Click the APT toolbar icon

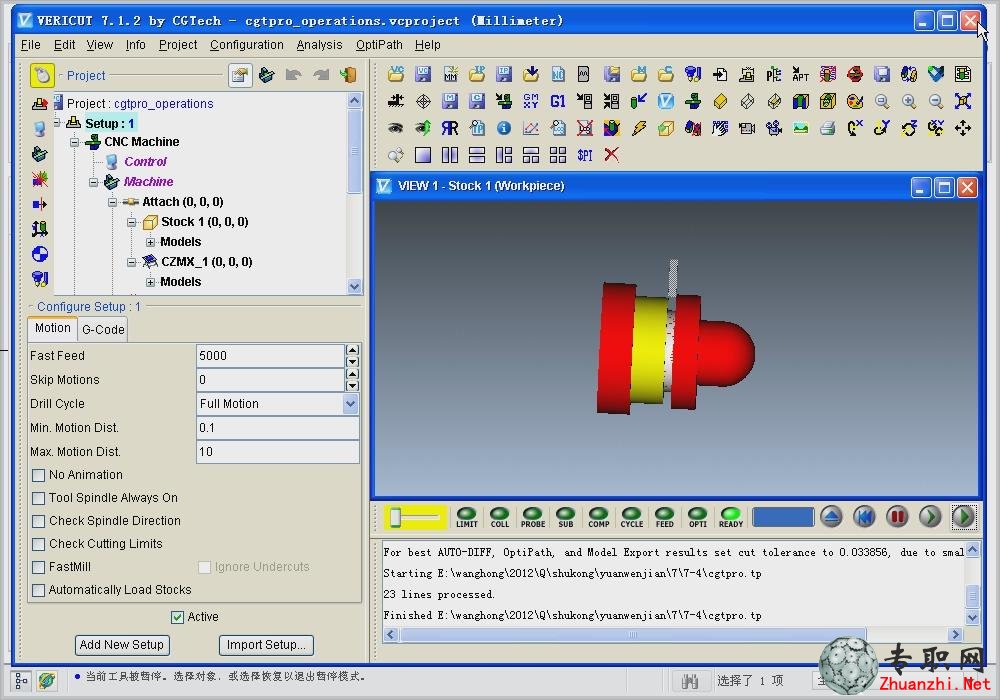pos(800,75)
